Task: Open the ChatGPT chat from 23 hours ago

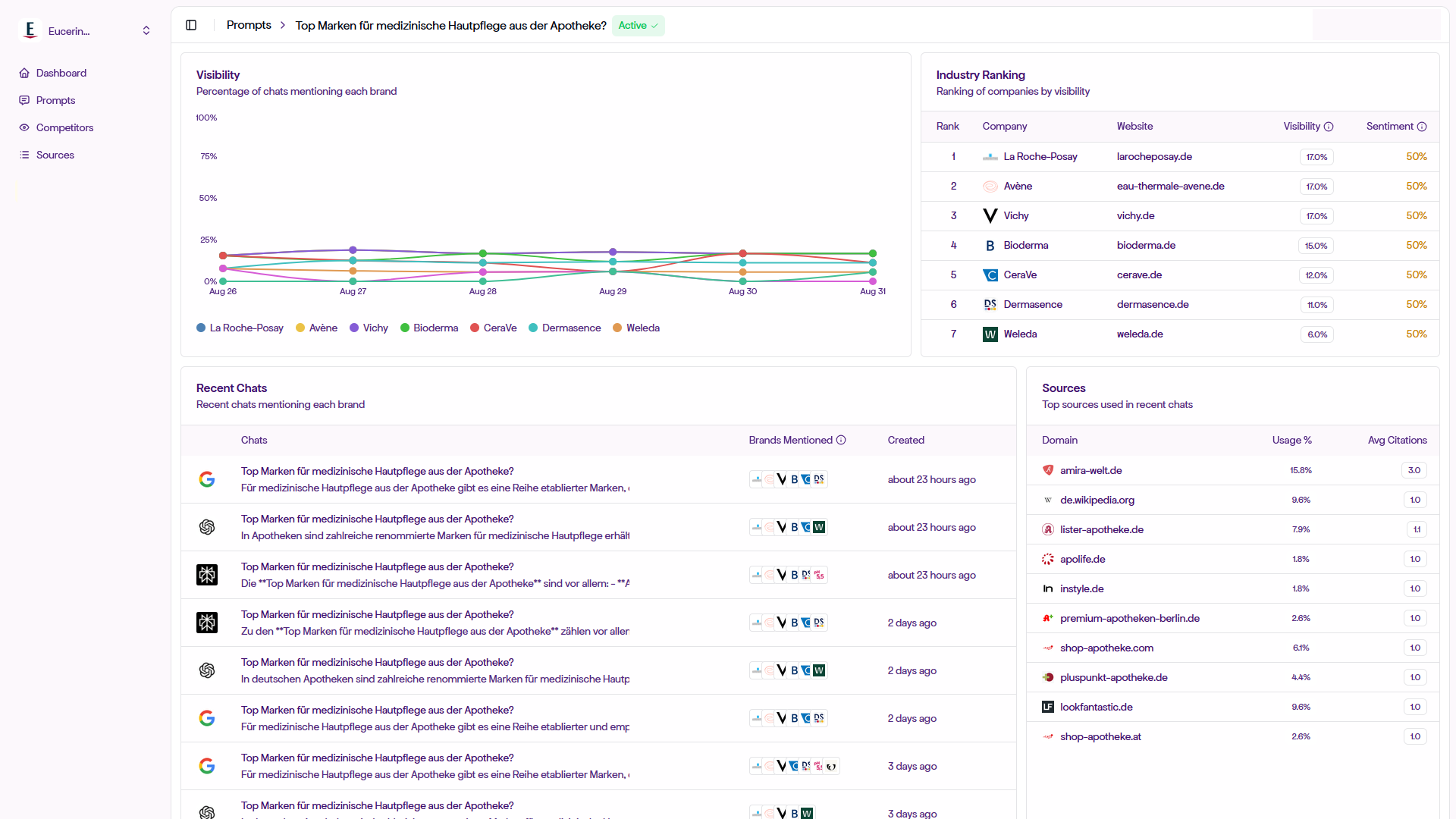Action: coord(598,527)
